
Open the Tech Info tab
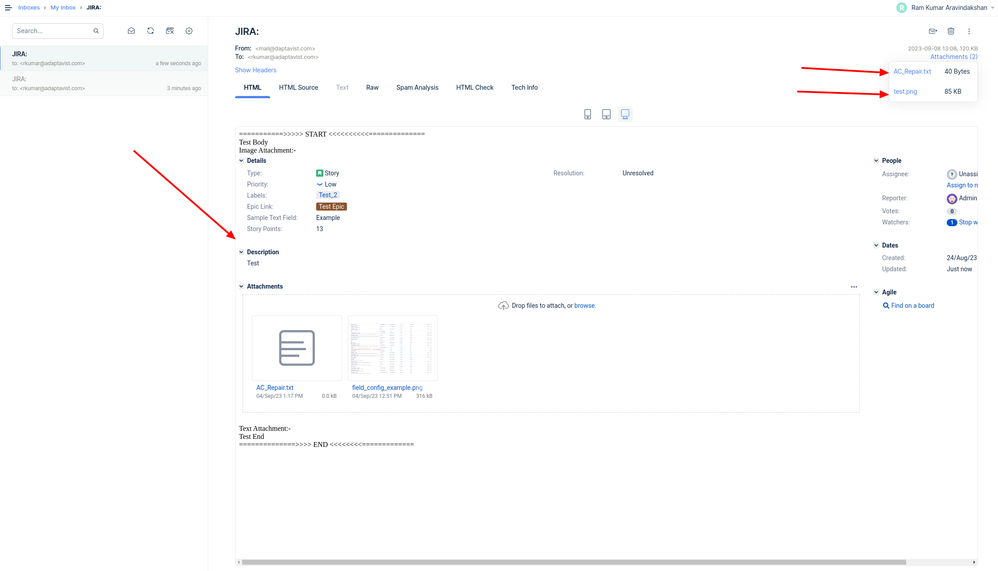pyautogui.click(x=524, y=88)
